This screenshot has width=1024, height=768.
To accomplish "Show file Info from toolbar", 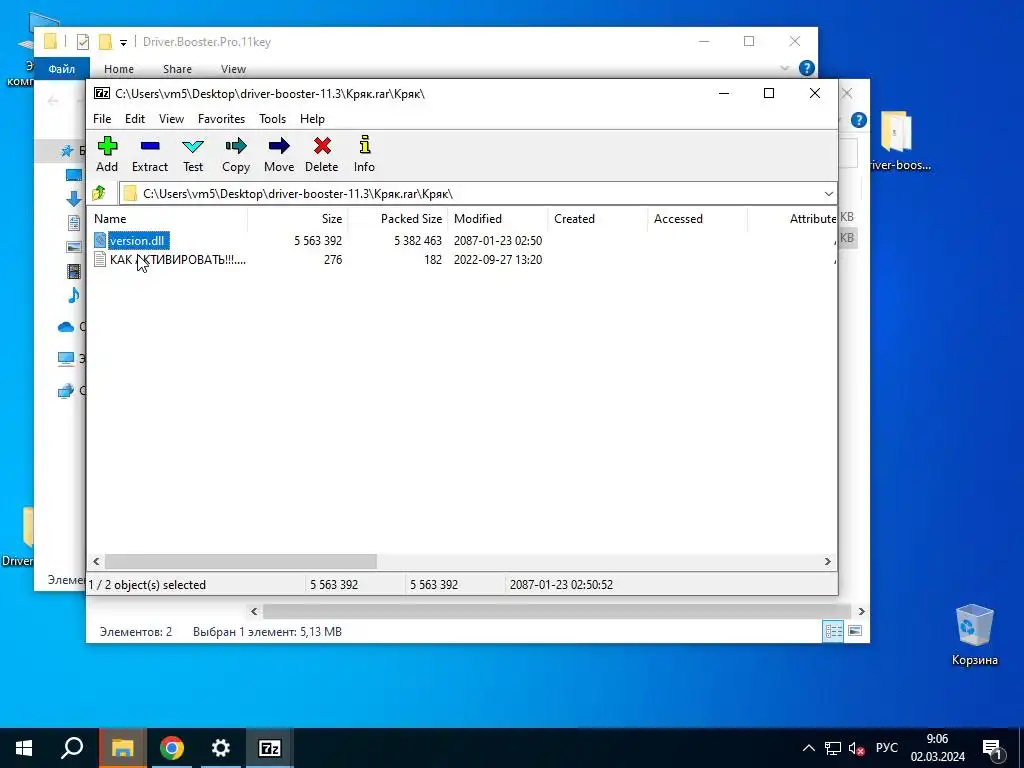I will (364, 154).
